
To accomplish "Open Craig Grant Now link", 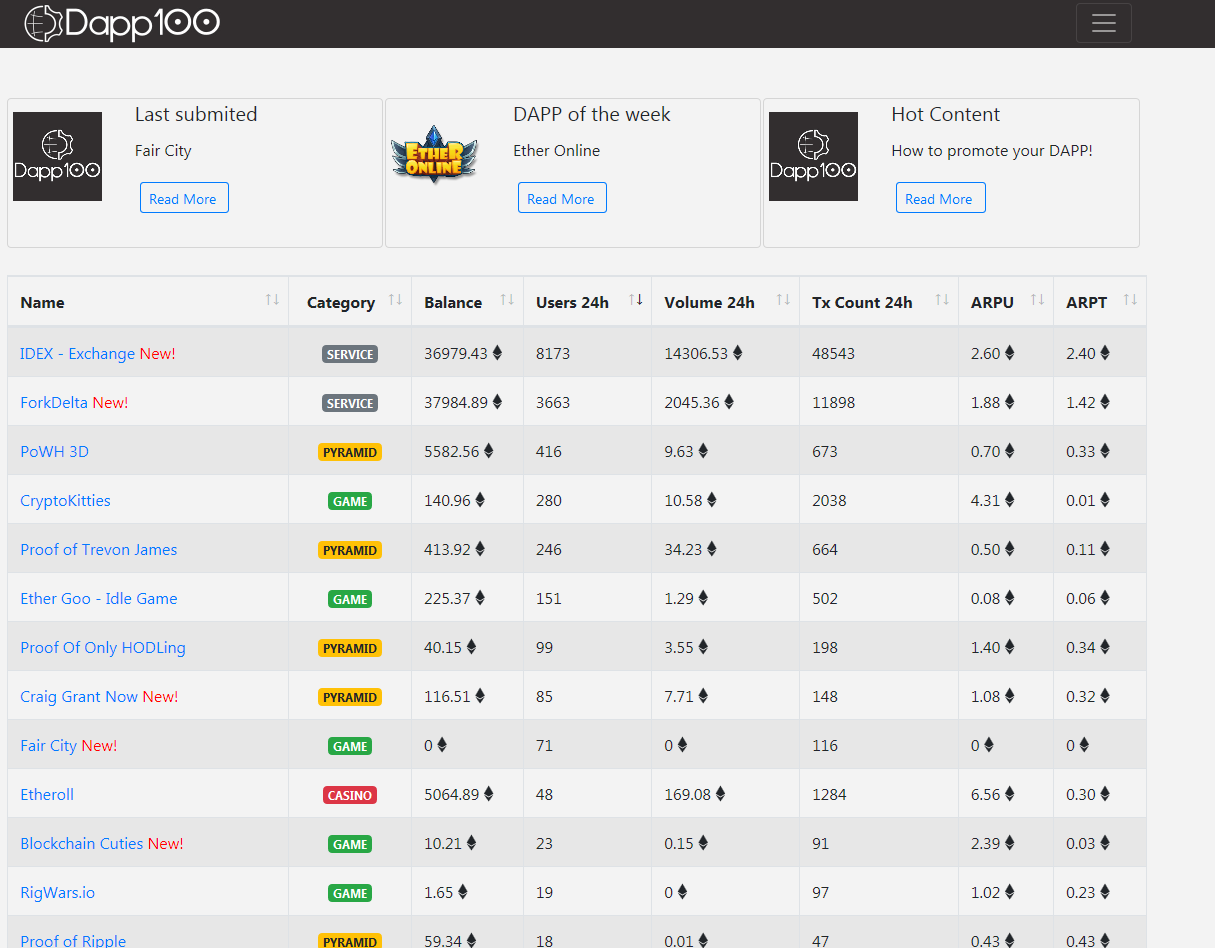I will [x=79, y=696].
